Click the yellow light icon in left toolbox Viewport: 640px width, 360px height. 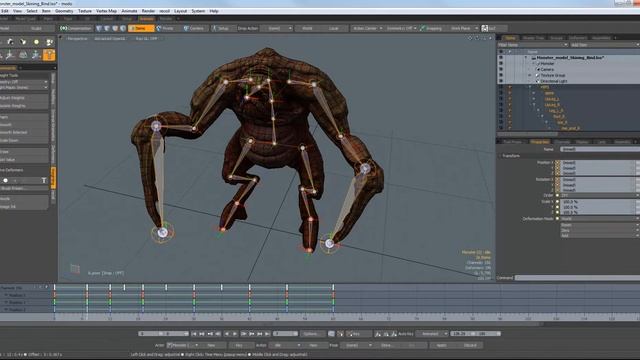[x=36, y=42]
